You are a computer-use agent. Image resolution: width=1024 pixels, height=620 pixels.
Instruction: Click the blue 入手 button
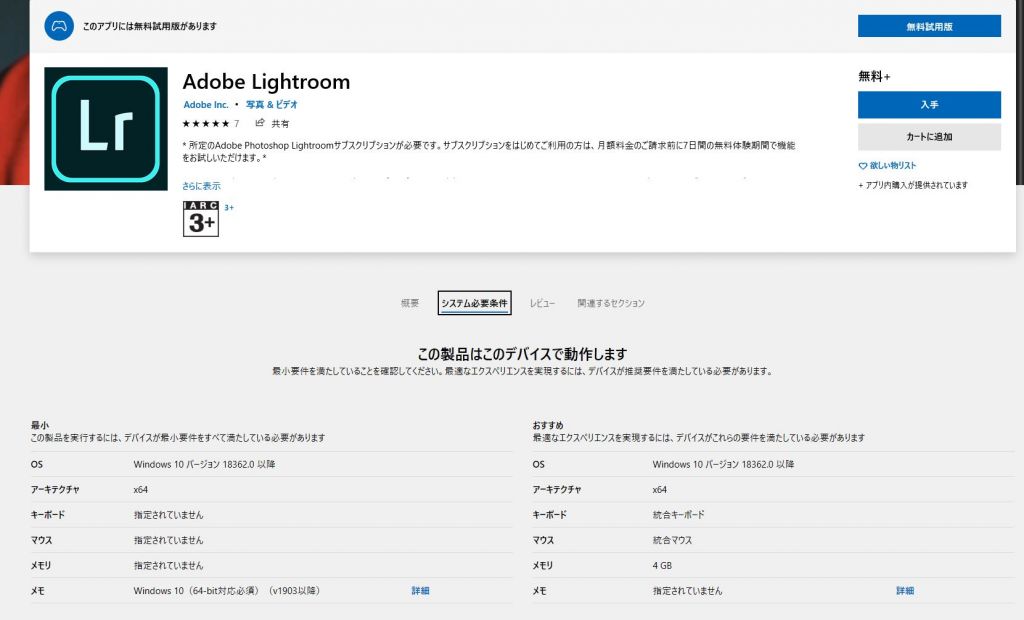tap(929, 105)
